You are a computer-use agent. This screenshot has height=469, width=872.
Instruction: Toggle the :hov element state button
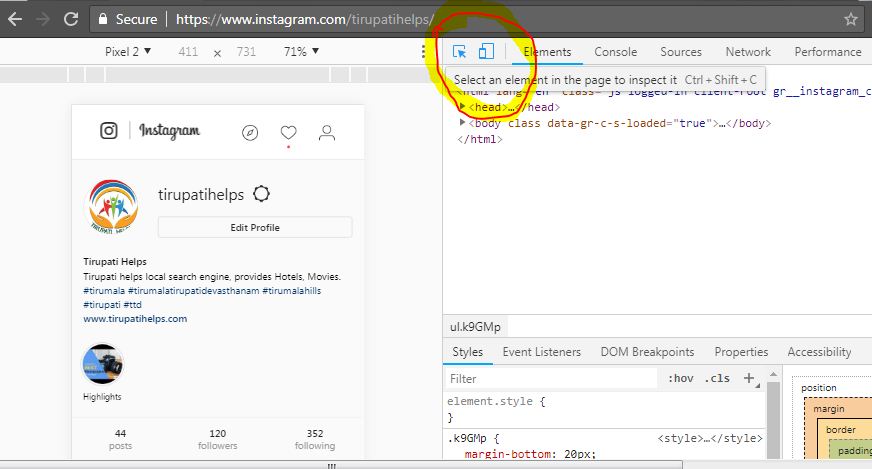coord(681,378)
